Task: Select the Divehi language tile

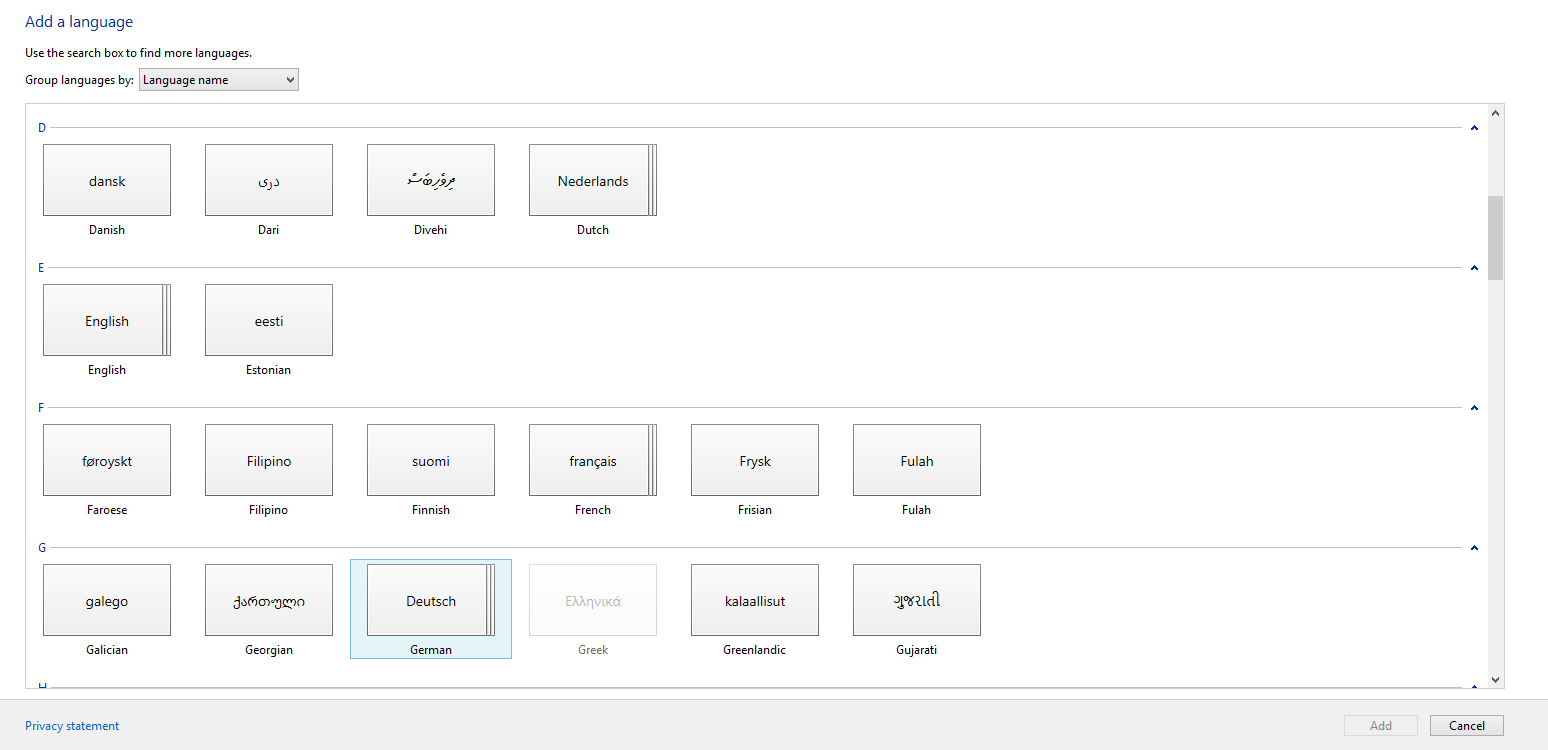Action: (430, 180)
